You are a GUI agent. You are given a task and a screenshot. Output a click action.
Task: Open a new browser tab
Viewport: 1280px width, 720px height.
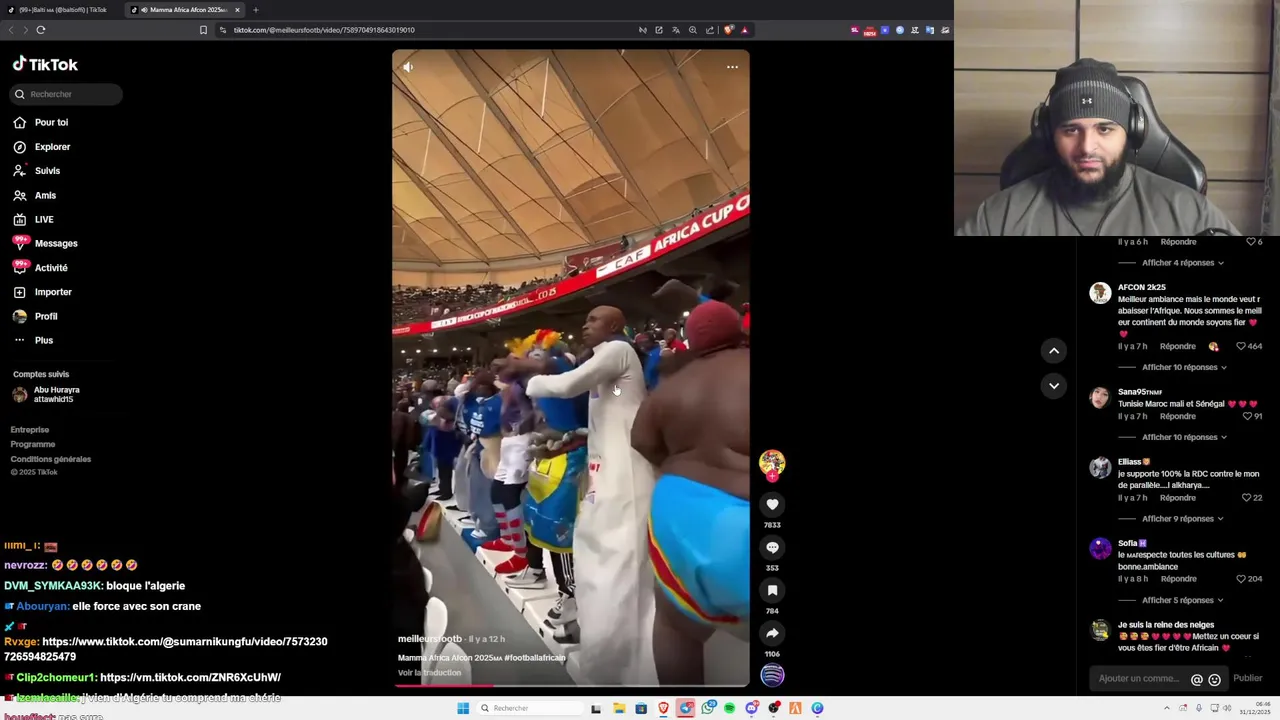(x=255, y=10)
